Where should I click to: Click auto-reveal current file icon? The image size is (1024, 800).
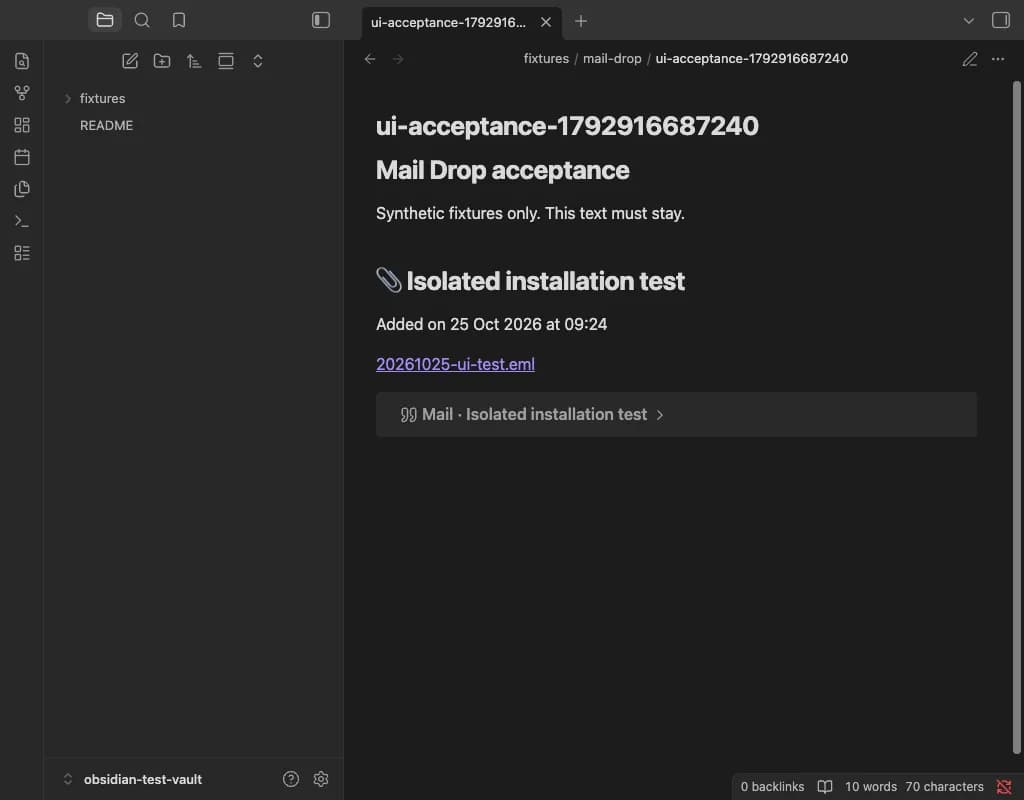coord(226,61)
